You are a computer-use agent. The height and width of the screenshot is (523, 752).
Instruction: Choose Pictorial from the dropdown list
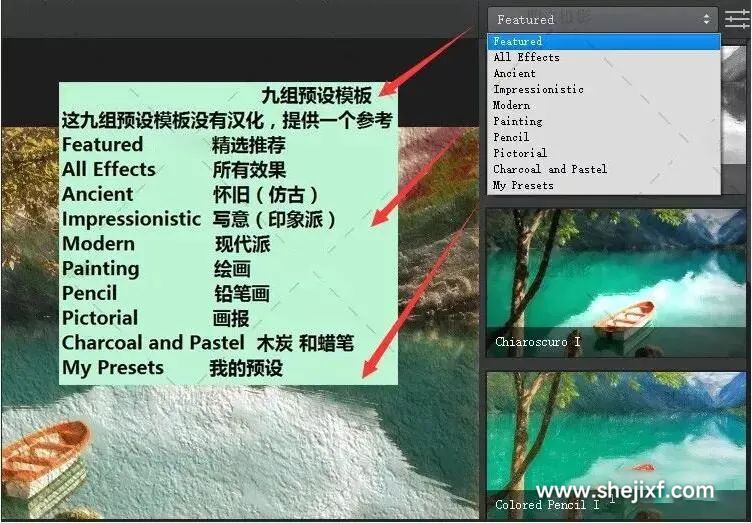point(520,153)
